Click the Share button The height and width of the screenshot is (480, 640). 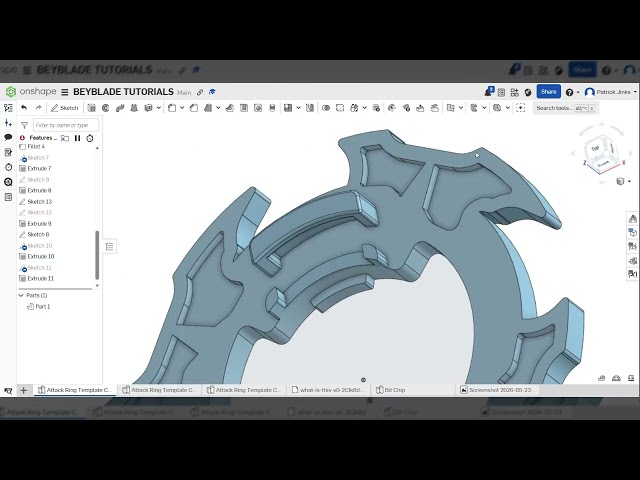click(549, 92)
